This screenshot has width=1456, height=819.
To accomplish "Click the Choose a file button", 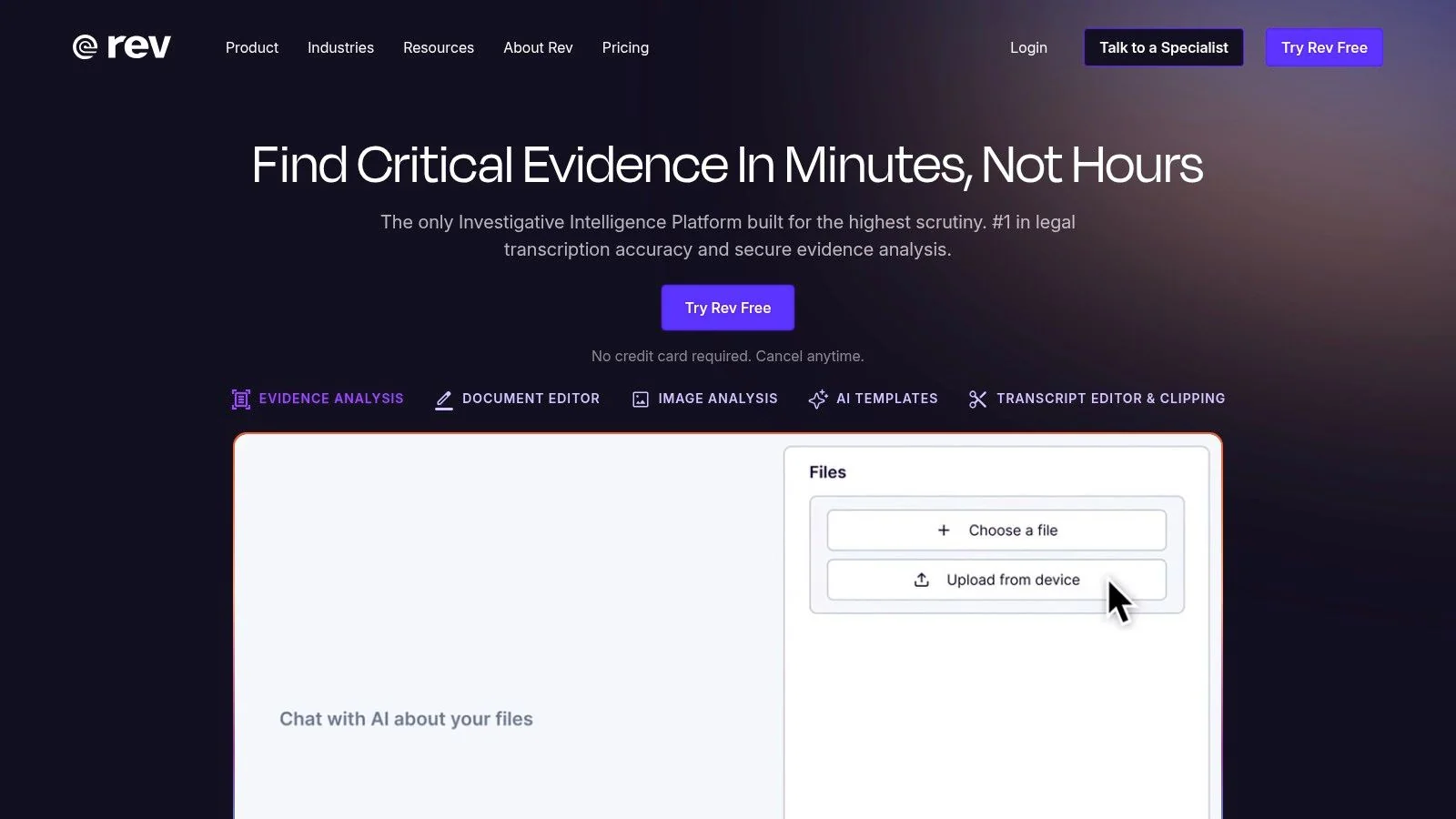I will (996, 531).
